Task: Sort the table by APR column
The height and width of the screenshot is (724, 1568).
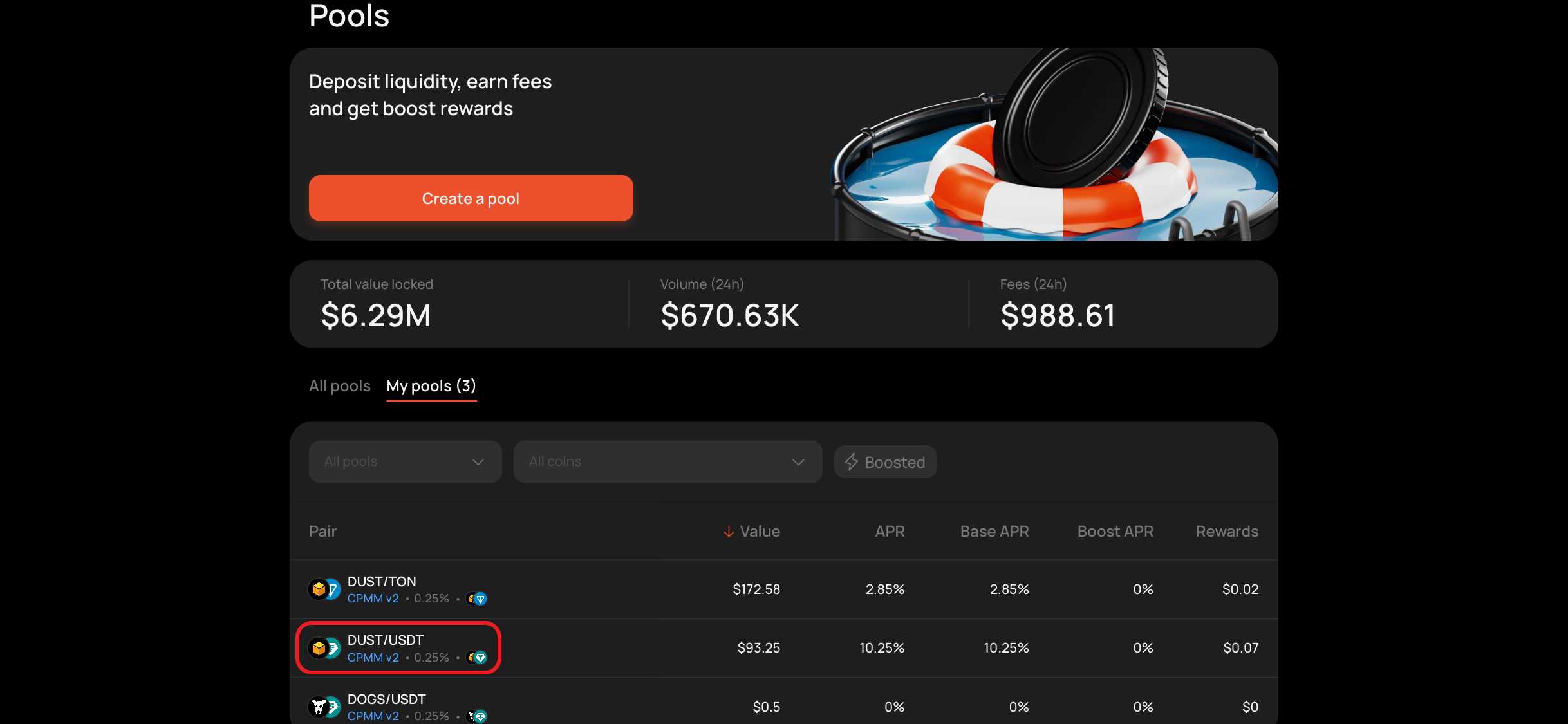Action: coord(890,532)
